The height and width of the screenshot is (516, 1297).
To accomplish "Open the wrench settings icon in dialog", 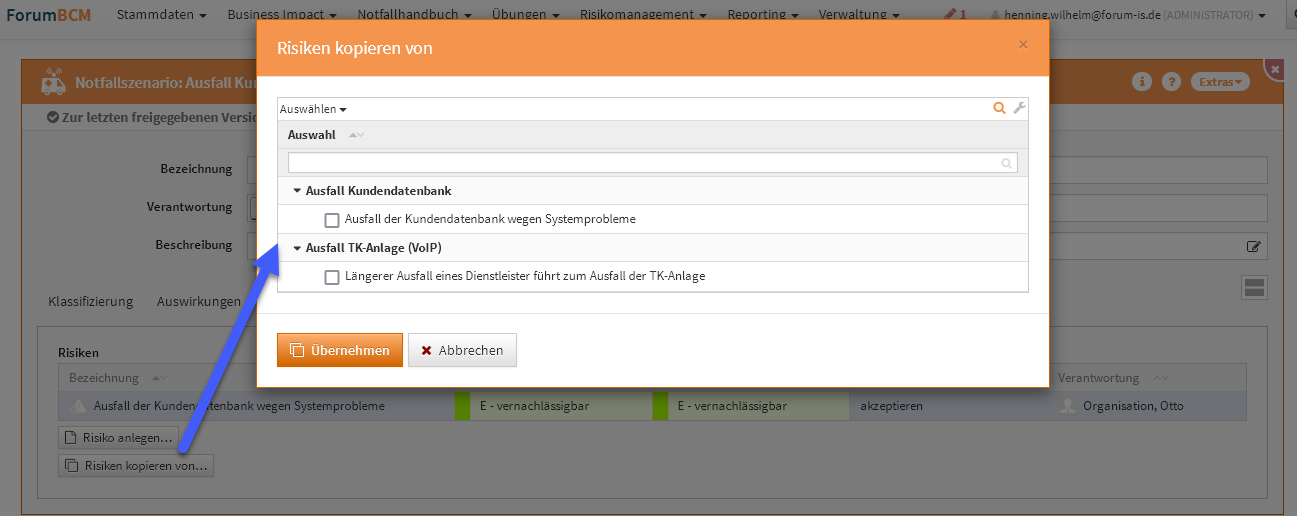I will (x=1019, y=108).
